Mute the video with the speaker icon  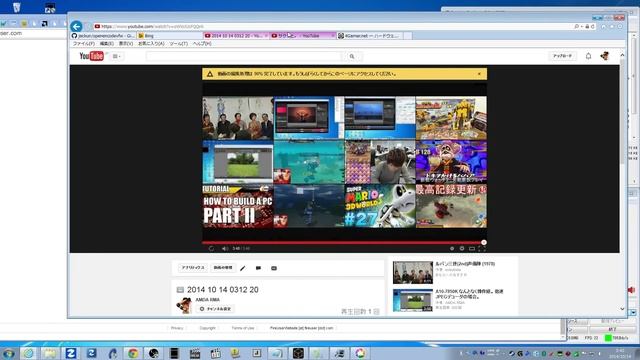click(224, 248)
